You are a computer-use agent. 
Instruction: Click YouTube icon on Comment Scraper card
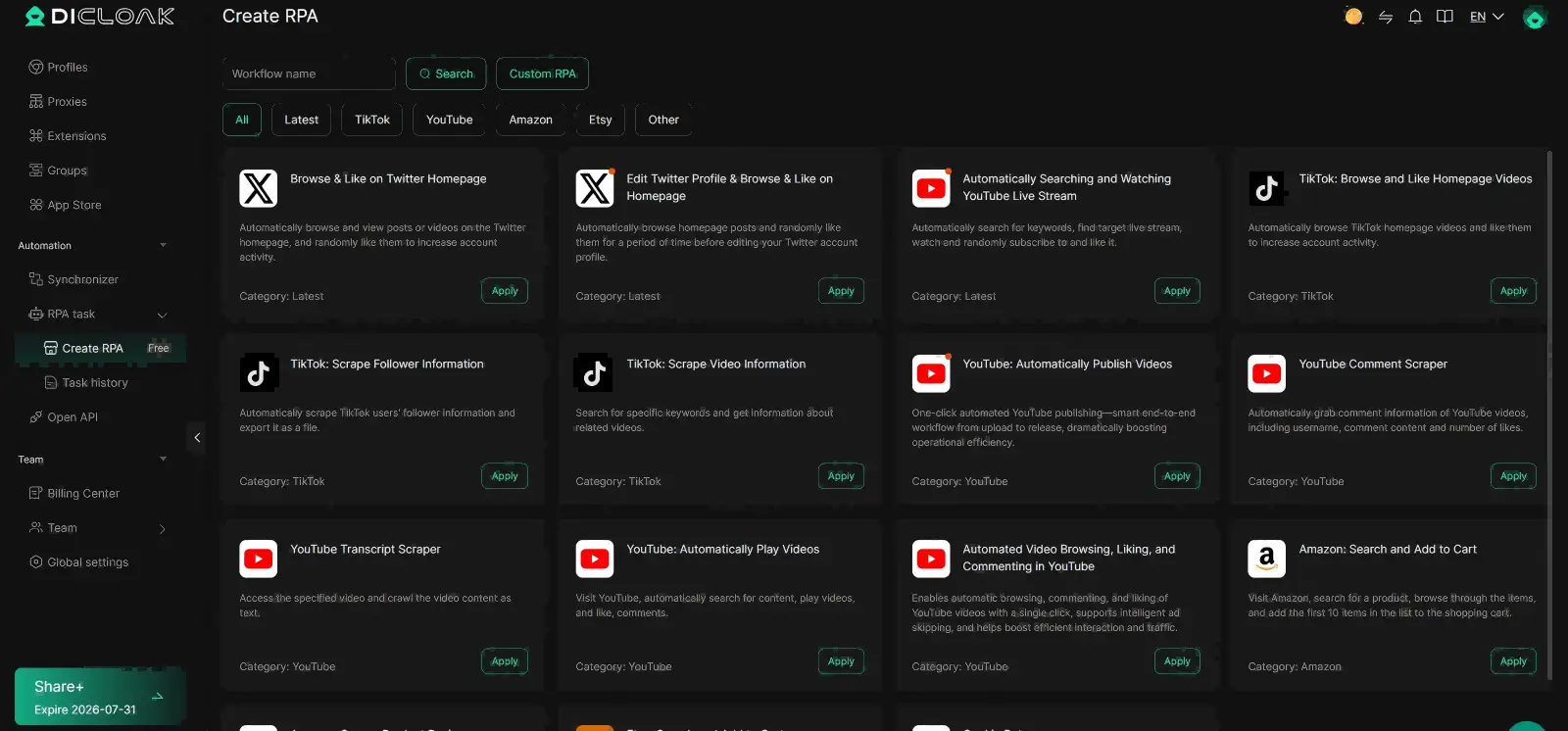[1267, 373]
